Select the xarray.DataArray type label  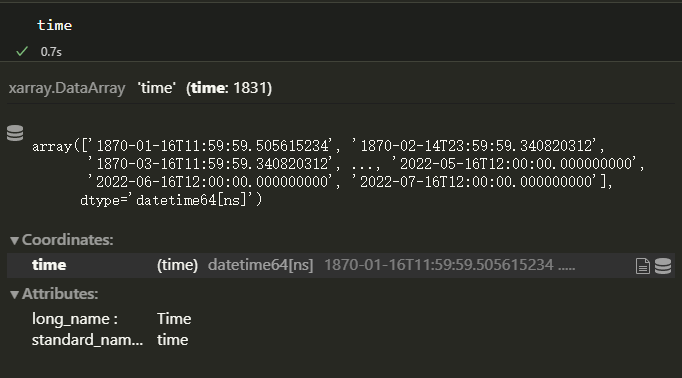pos(67,88)
